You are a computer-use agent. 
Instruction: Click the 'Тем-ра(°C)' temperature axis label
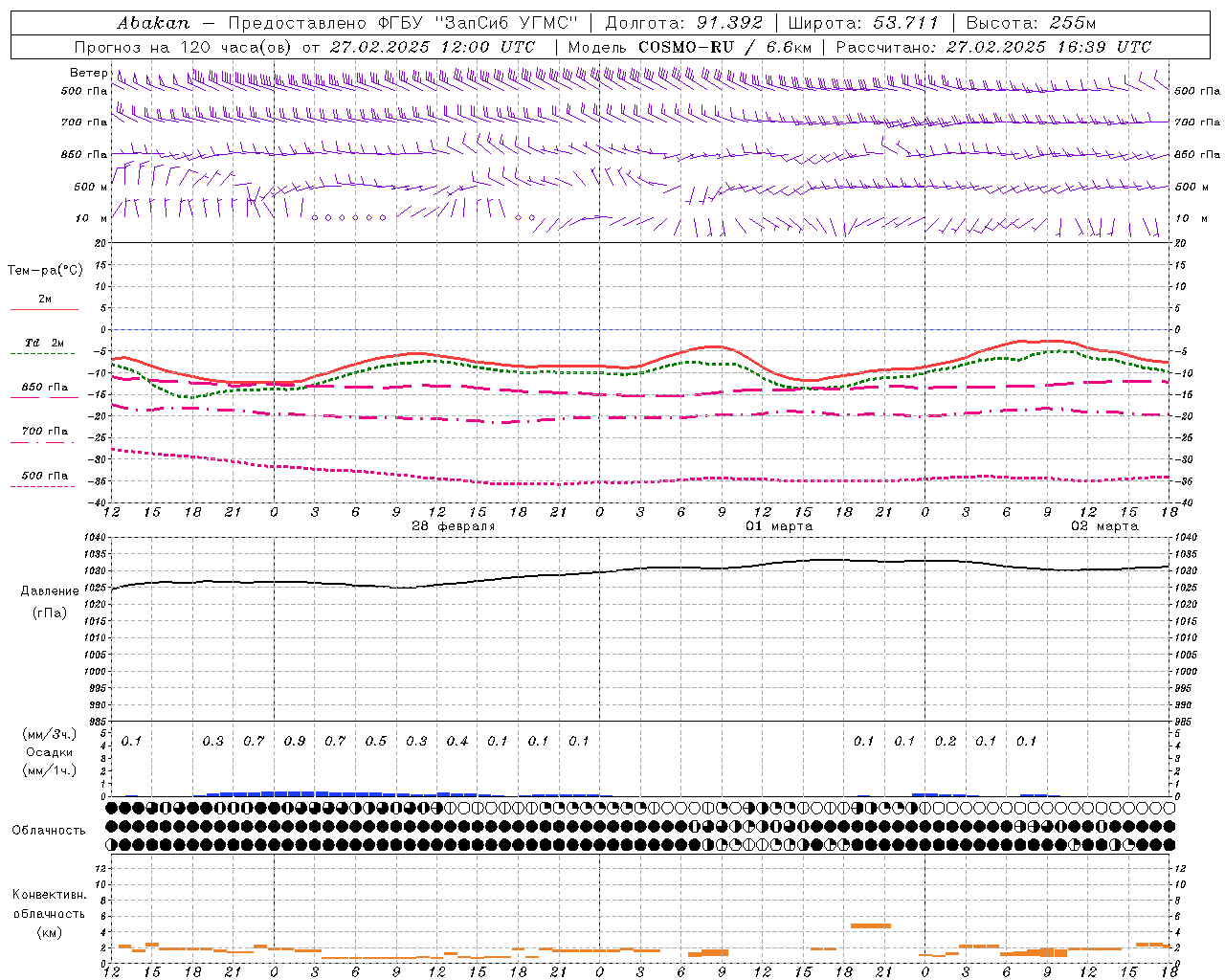[45, 271]
